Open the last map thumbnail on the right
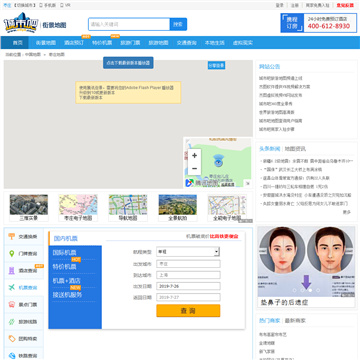Screen dimensions: 360x360 [x=227, y=208]
